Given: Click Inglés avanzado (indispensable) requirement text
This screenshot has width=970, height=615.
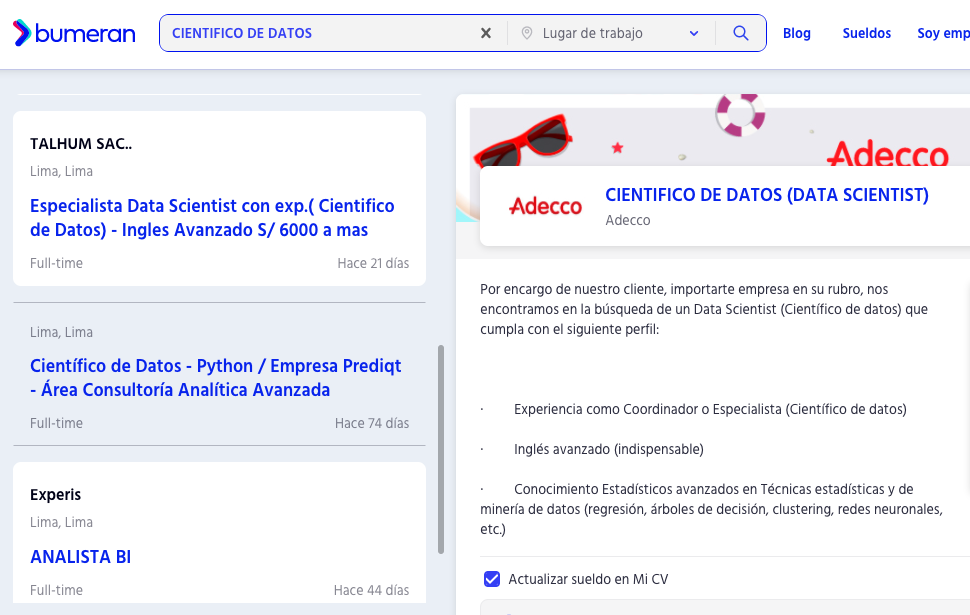Looking at the screenshot, I should (609, 449).
